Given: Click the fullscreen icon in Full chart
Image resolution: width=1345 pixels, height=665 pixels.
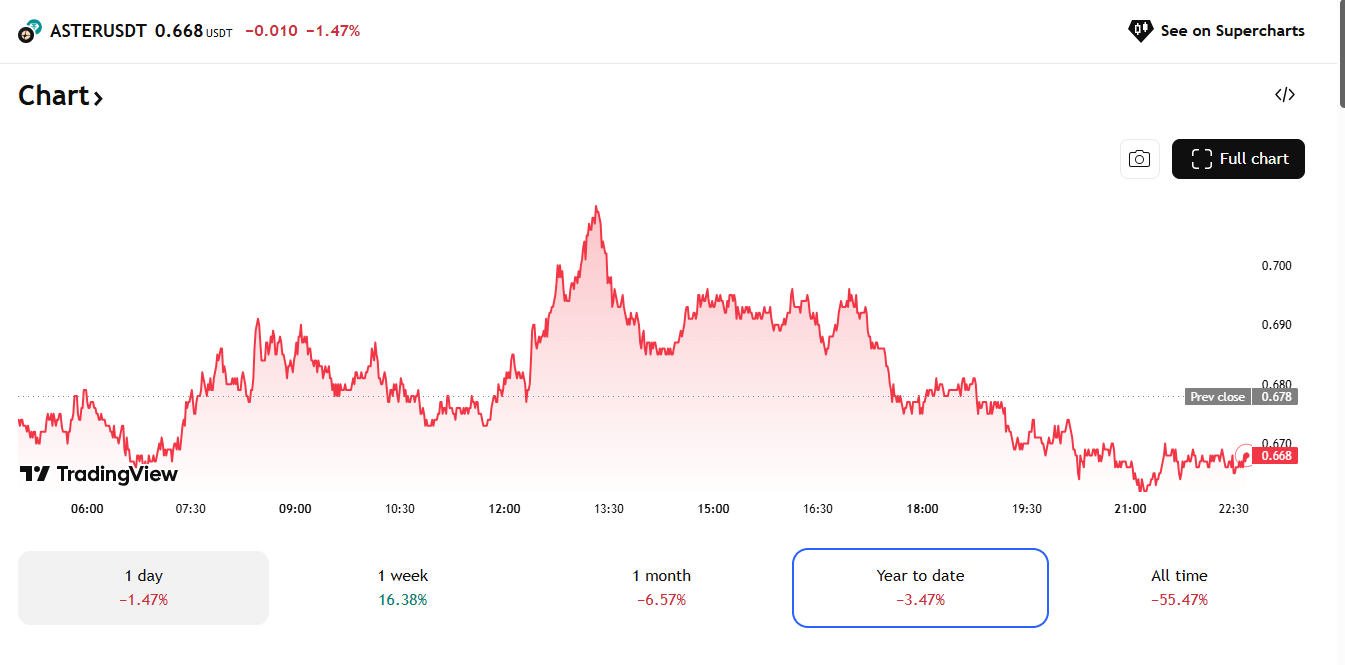Looking at the screenshot, I should (x=1202, y=159).
